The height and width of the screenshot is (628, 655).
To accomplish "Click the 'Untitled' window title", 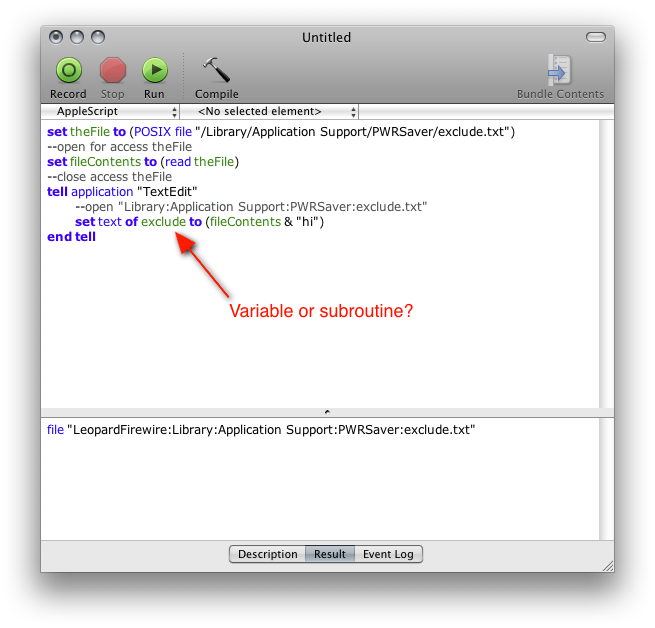I will [x=326, y=38].
